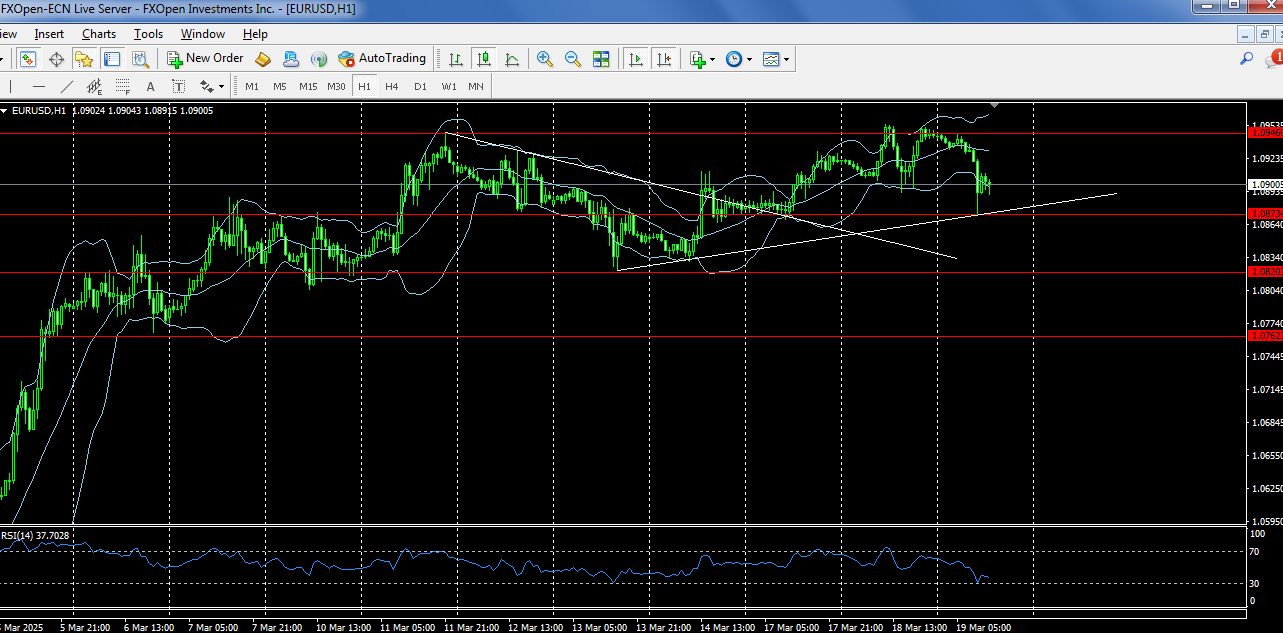Open the notifications chat bubble icon

[x=1274, y=59]
